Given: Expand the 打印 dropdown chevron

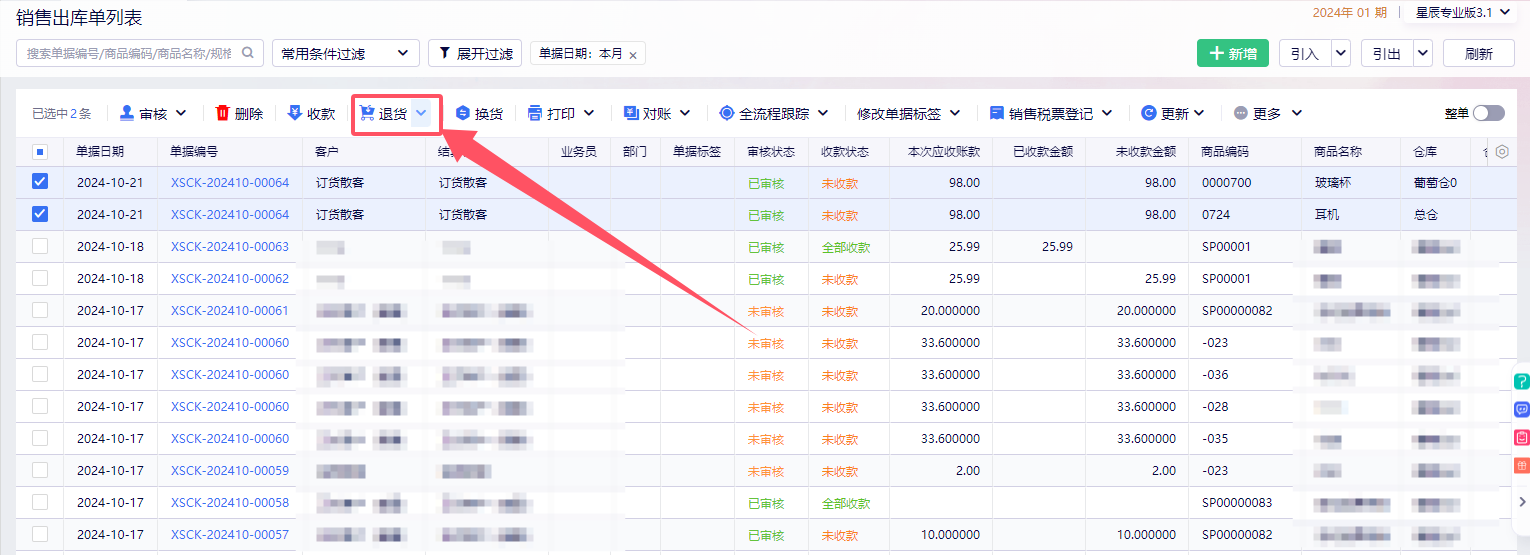Looking at the screenshot, I should point(589,113).
